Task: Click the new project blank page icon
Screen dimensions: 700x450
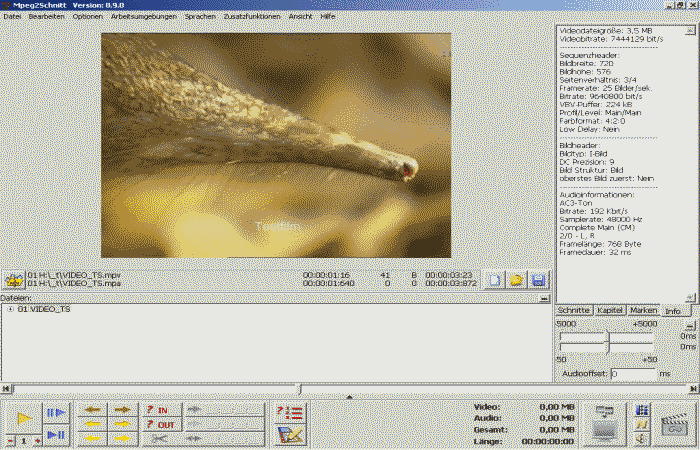Action: (x=494, y=279)
